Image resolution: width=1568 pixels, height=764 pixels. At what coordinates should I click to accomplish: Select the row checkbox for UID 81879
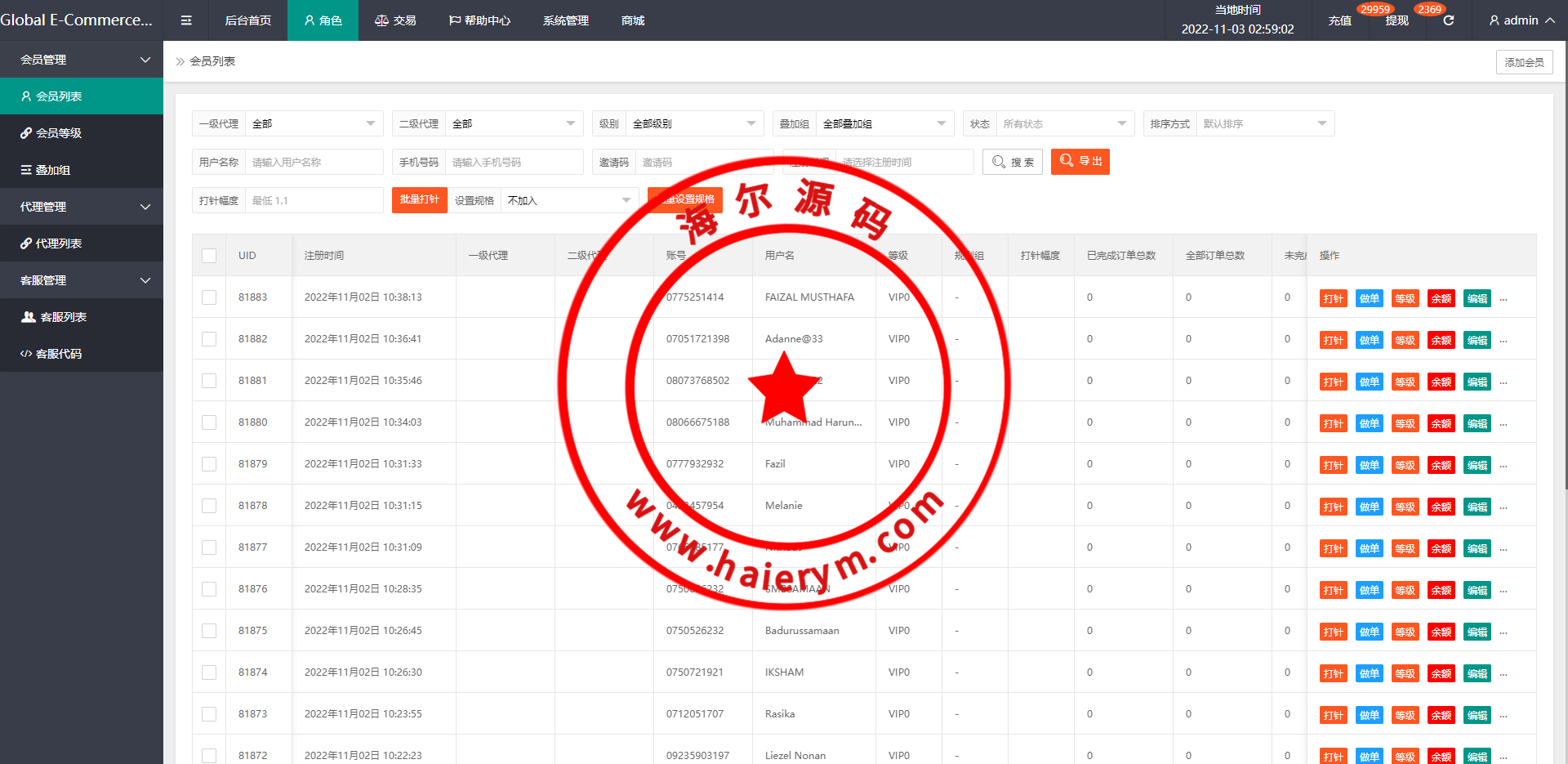(x=209, y=464)
